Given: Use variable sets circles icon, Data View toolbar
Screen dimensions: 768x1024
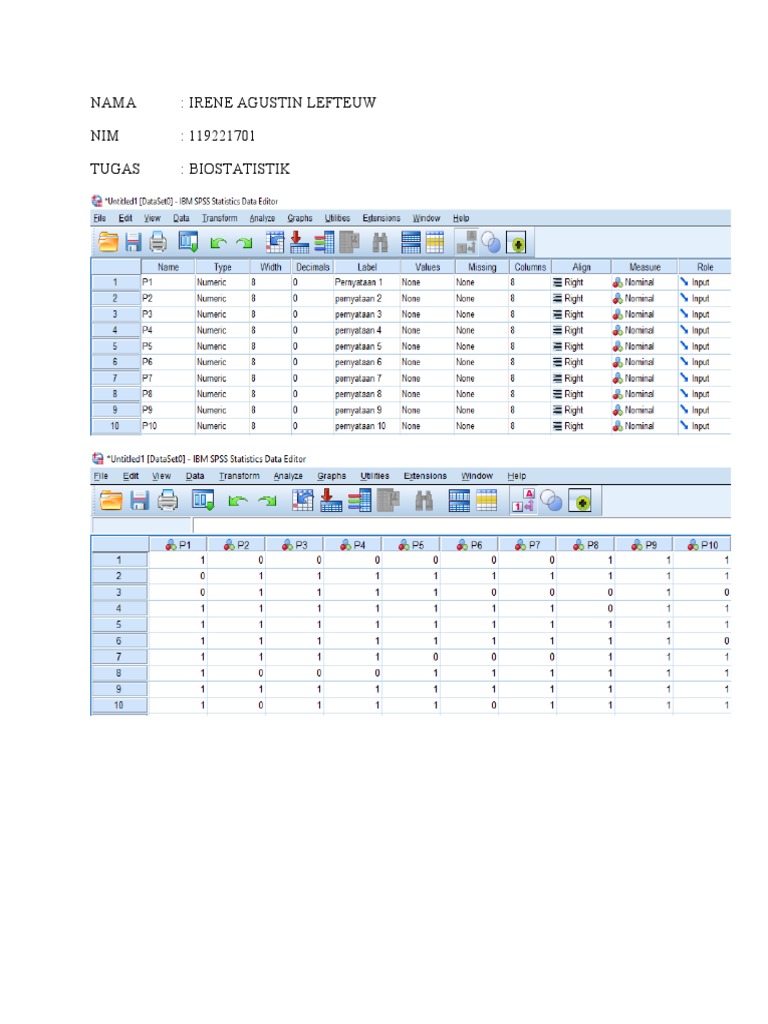Looking at the screenshot, I should [x=552, y=502].
